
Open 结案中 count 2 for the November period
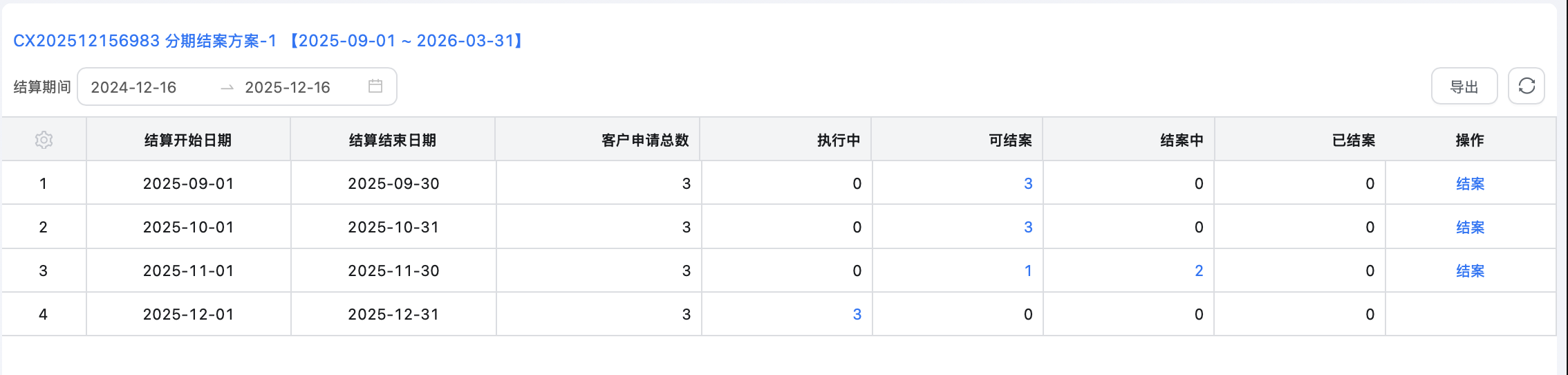pos(1199,271)
